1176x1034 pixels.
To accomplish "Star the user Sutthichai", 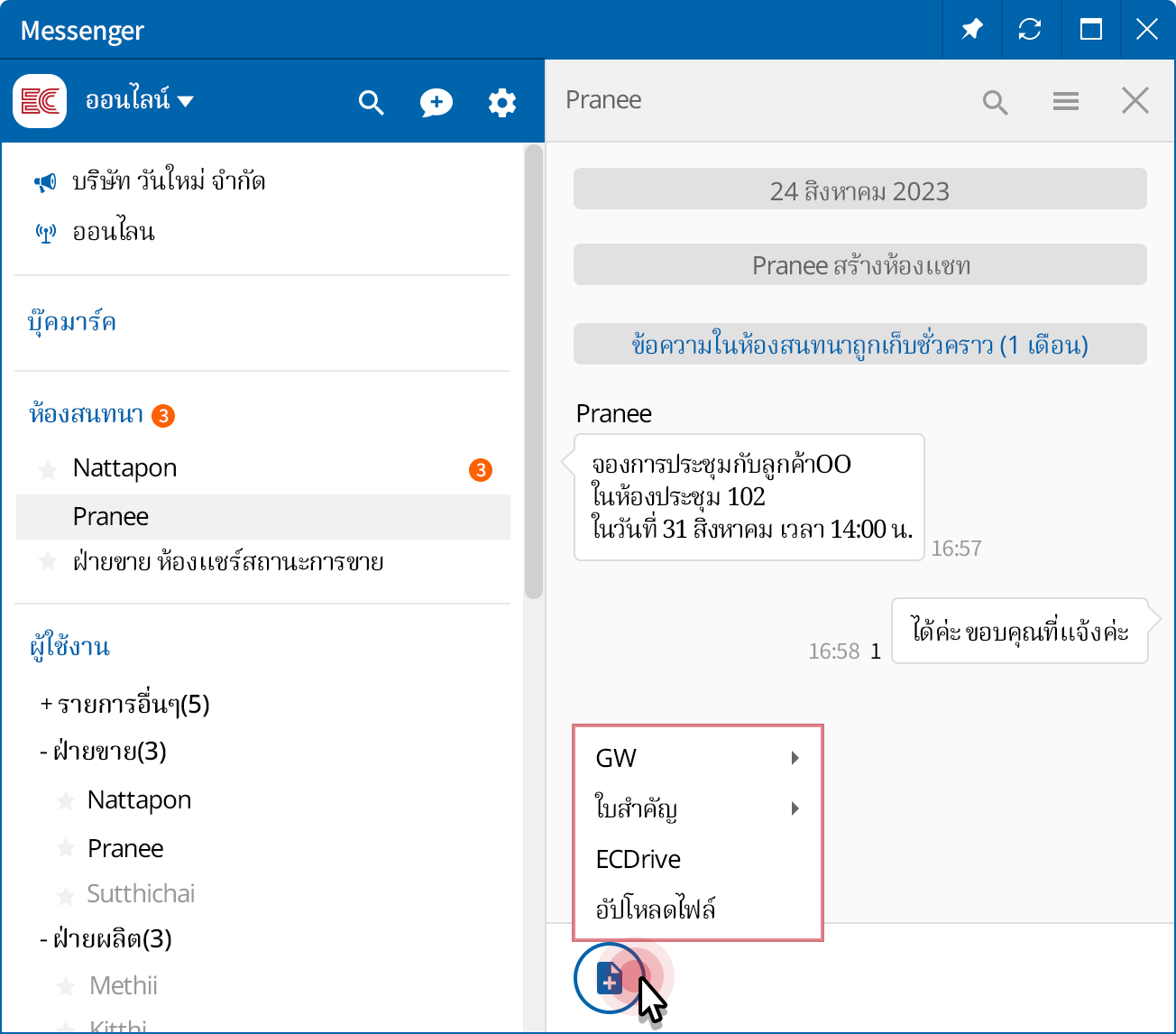I will coord(66,895).
